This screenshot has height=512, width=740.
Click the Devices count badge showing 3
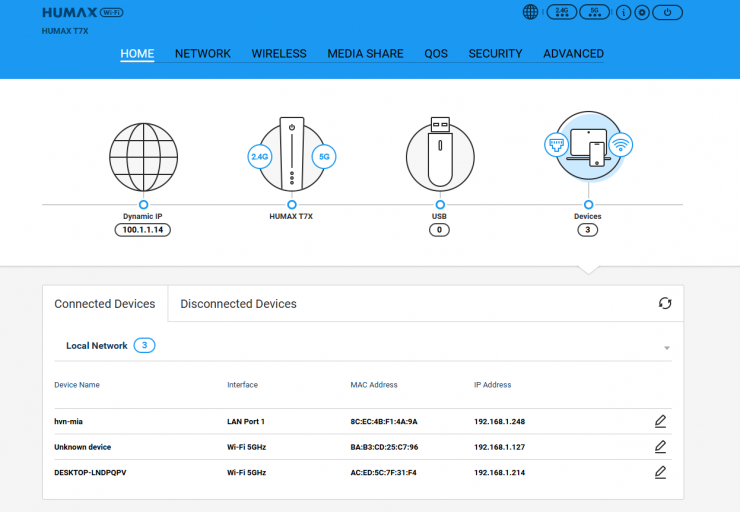pos(588,230)
